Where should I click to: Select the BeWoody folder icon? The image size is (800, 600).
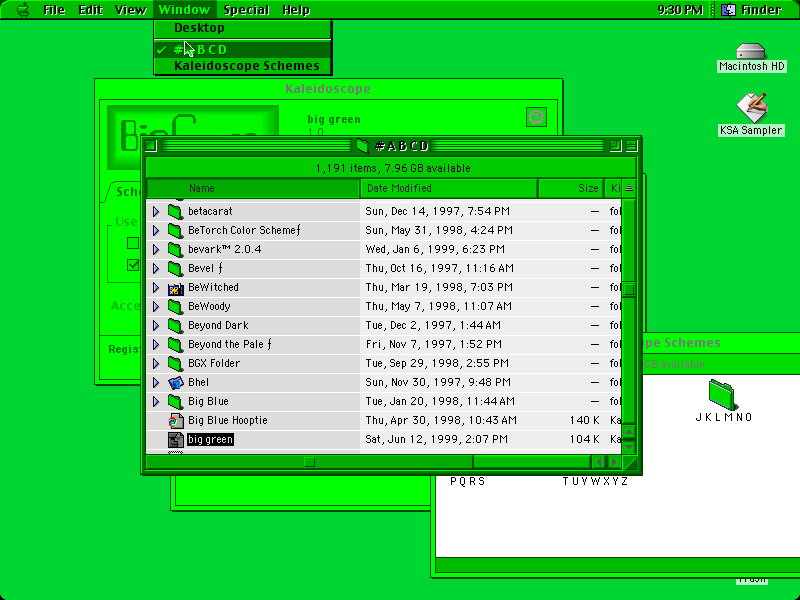(x=176, y=307)
